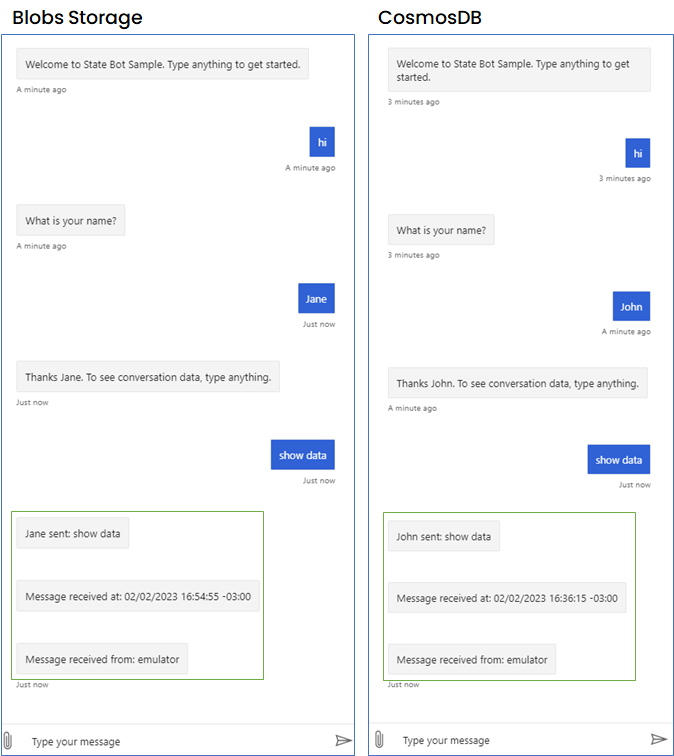Click the send arrow icon in CosmosDB chat
The width and height of the screenshot is (674, 756).
coord(659,739)
